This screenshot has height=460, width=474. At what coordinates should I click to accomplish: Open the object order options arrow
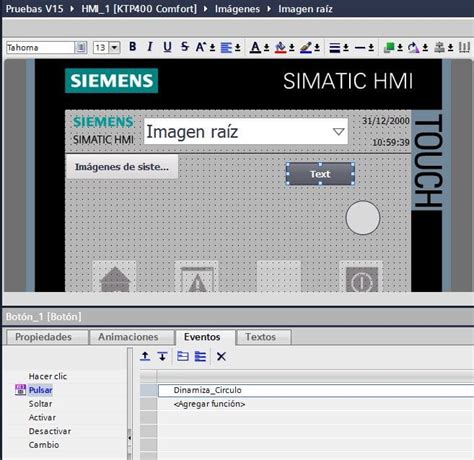[x=400, y=48]
